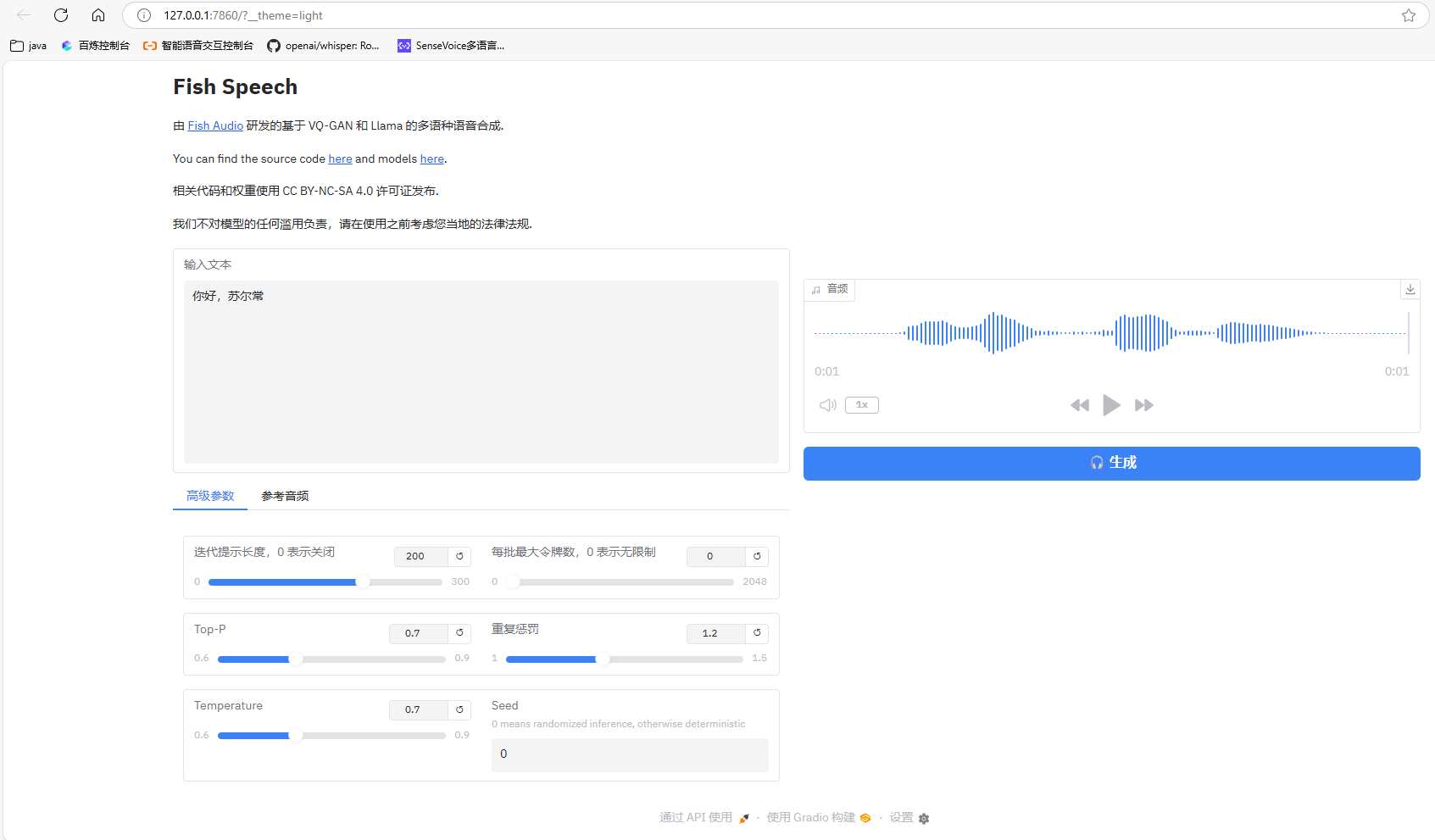Screen dimensions: 1435x840
Task: Change playback speed 1x button
Action: pyautogui.click(x=862, y=405)
